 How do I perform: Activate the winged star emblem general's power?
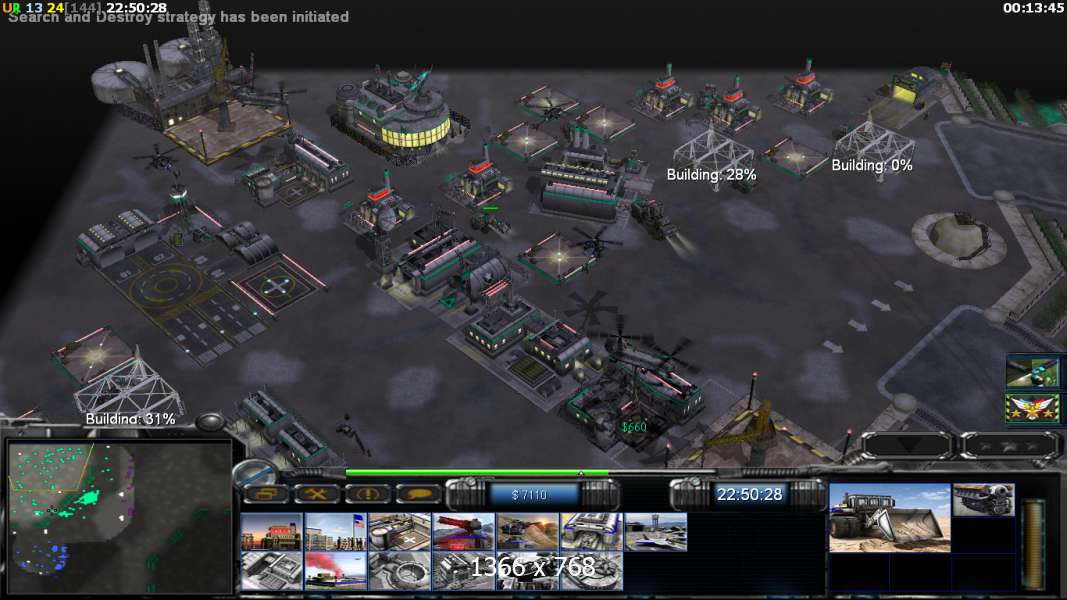[x=1032, y=410]
